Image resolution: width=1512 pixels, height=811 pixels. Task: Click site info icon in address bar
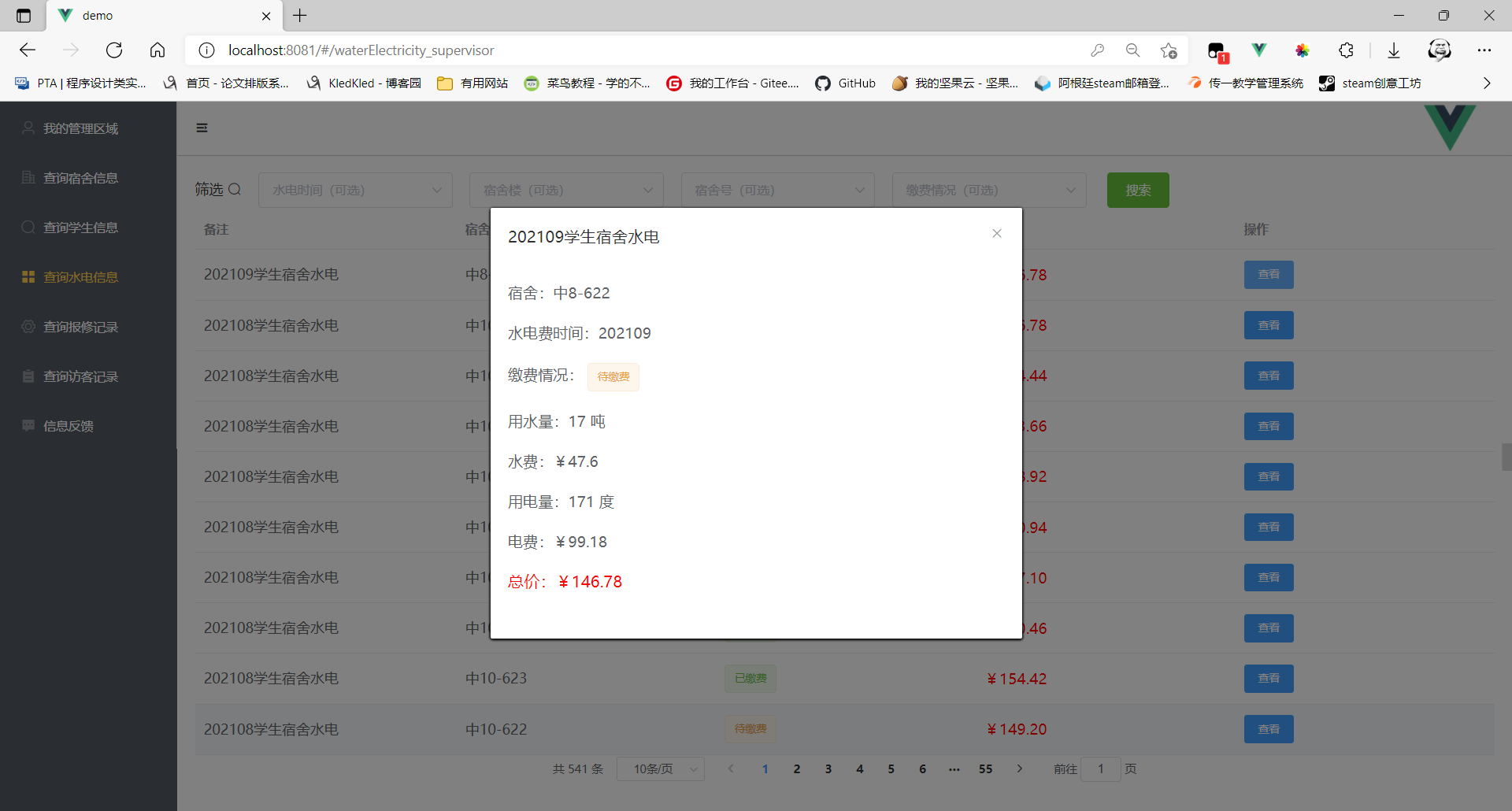click(x=206, y=50)
